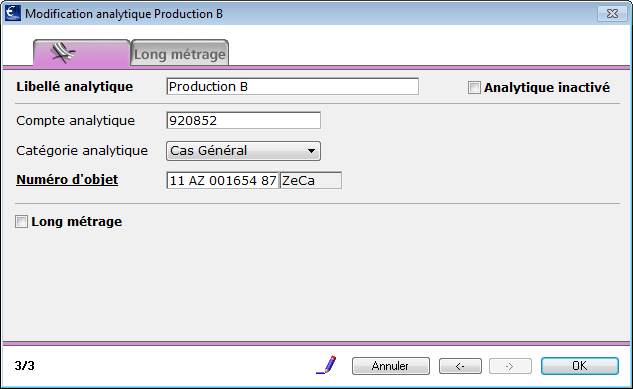Screen dimensions: 633x389
Task: Select the deck chair icon tab
Action: [x=82, y=53]
